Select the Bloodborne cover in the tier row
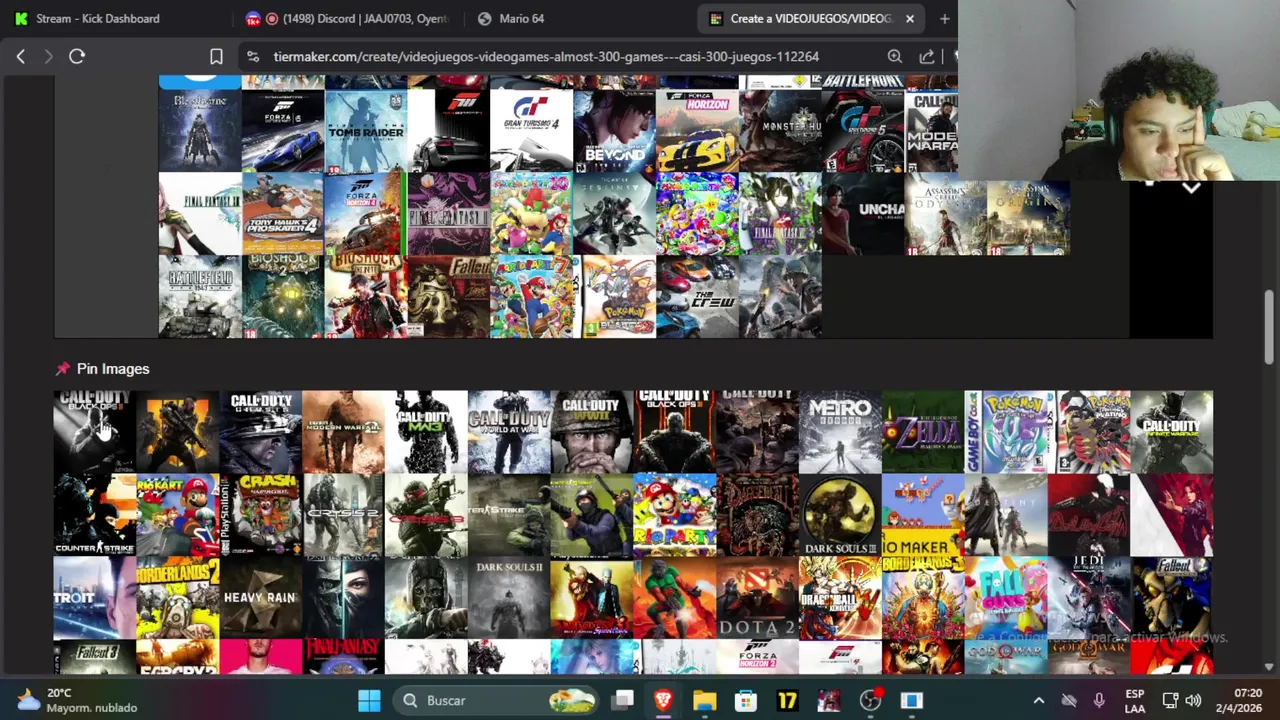This screenshot has height=720, width=1280. [x=200, y=131]
